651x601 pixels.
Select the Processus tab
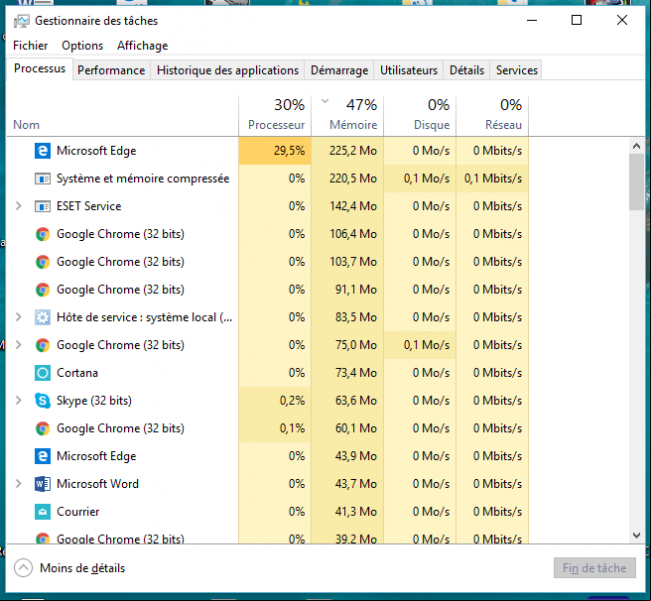[40, 68]
